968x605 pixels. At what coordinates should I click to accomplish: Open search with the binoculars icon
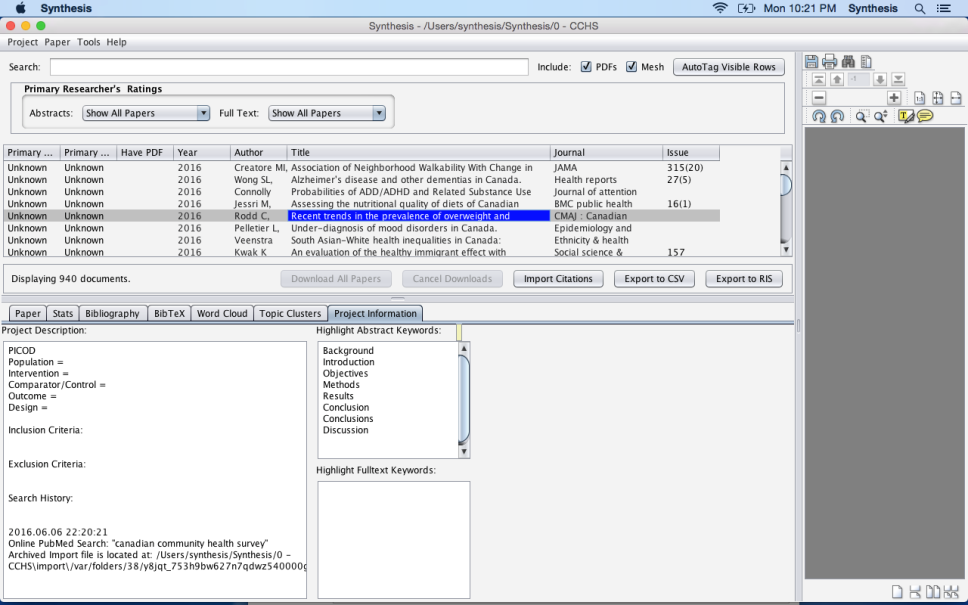tap(848, 62)
